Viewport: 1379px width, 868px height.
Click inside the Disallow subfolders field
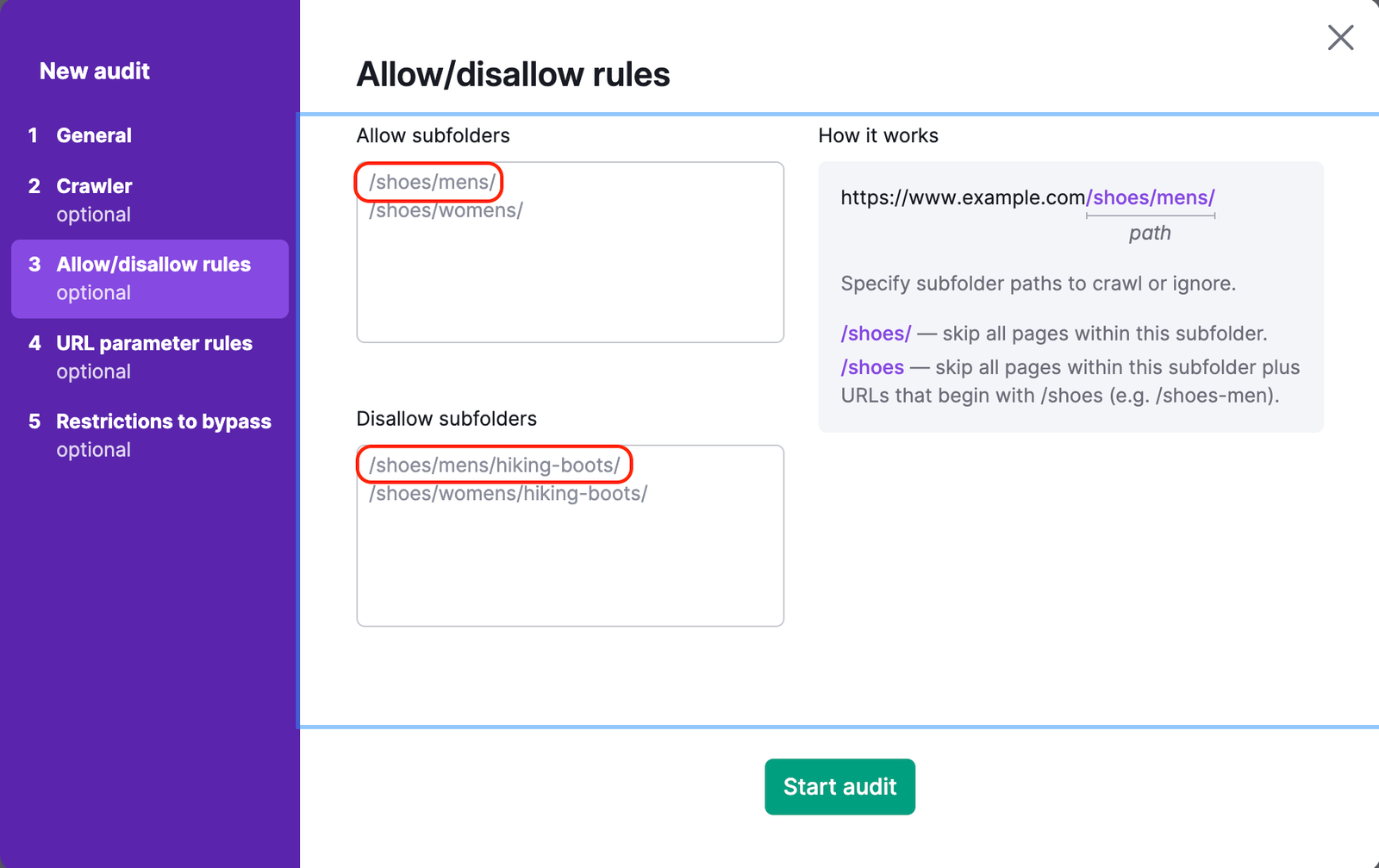569,560
